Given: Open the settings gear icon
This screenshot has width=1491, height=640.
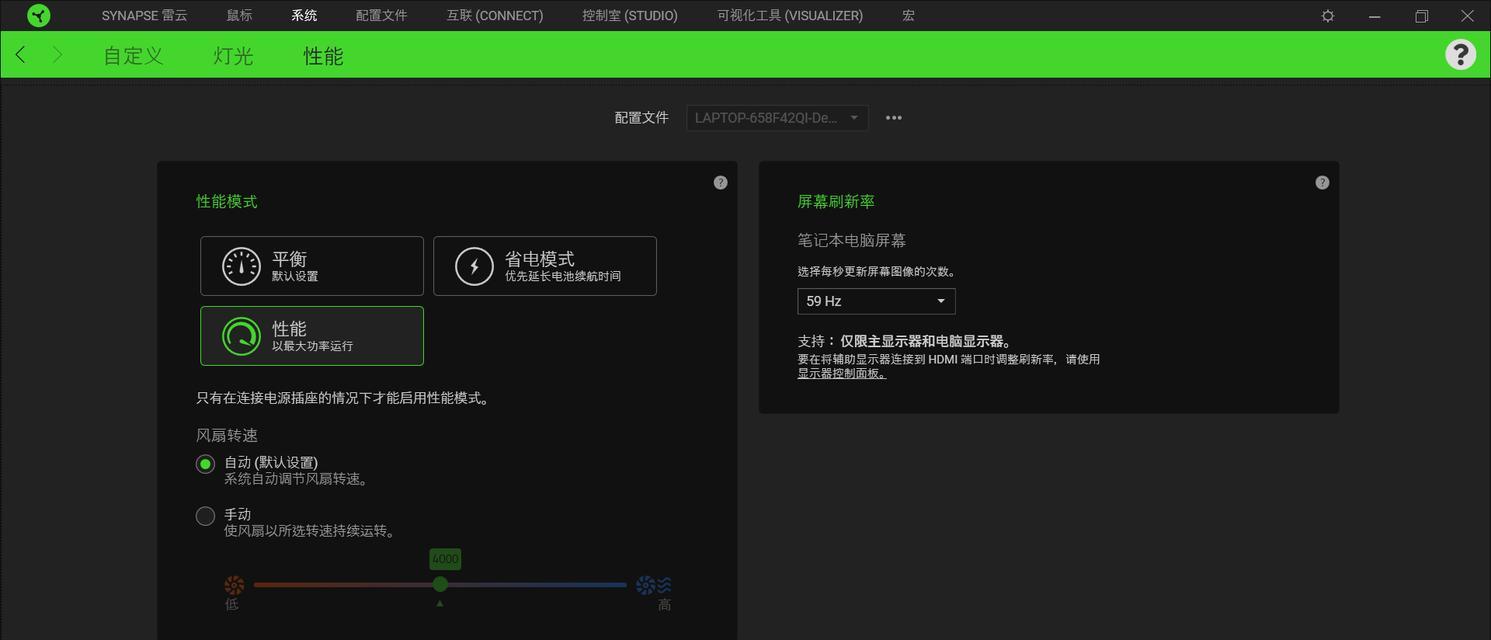Looking at the screenshot, I should pyautogui.click(x=1328, y=16).
